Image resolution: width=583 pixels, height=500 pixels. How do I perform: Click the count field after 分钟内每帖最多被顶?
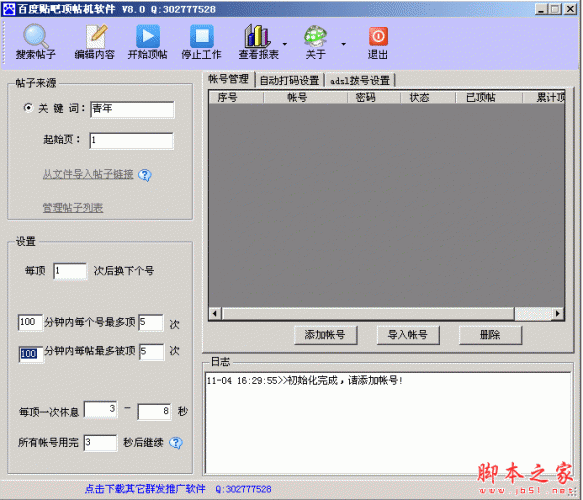[x=152, y=351]
